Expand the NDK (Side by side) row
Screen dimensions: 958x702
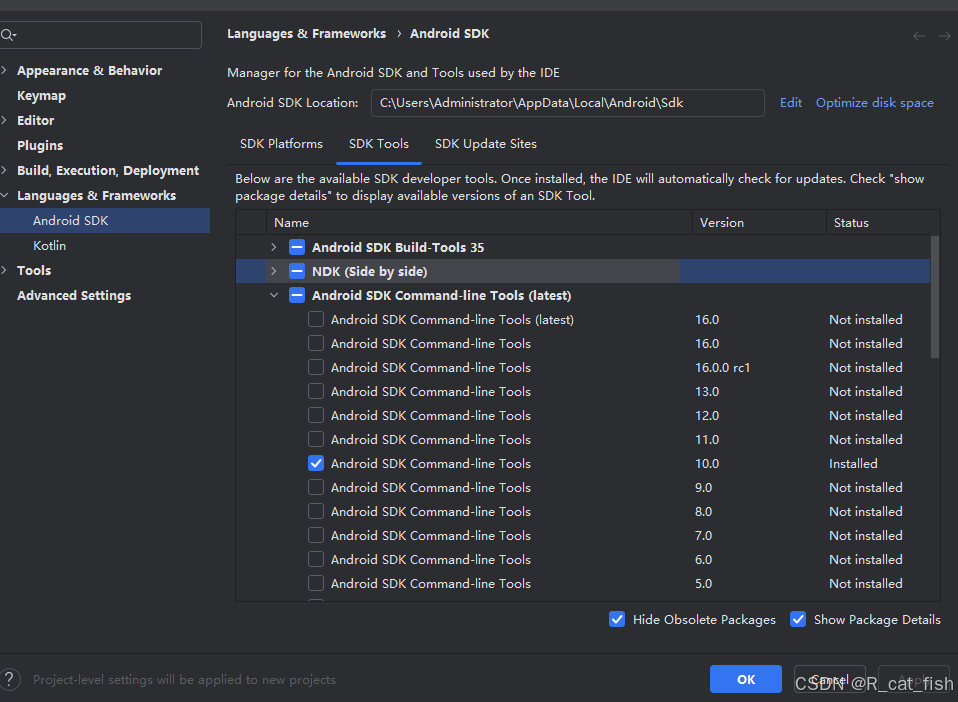(x=274, y=271)
